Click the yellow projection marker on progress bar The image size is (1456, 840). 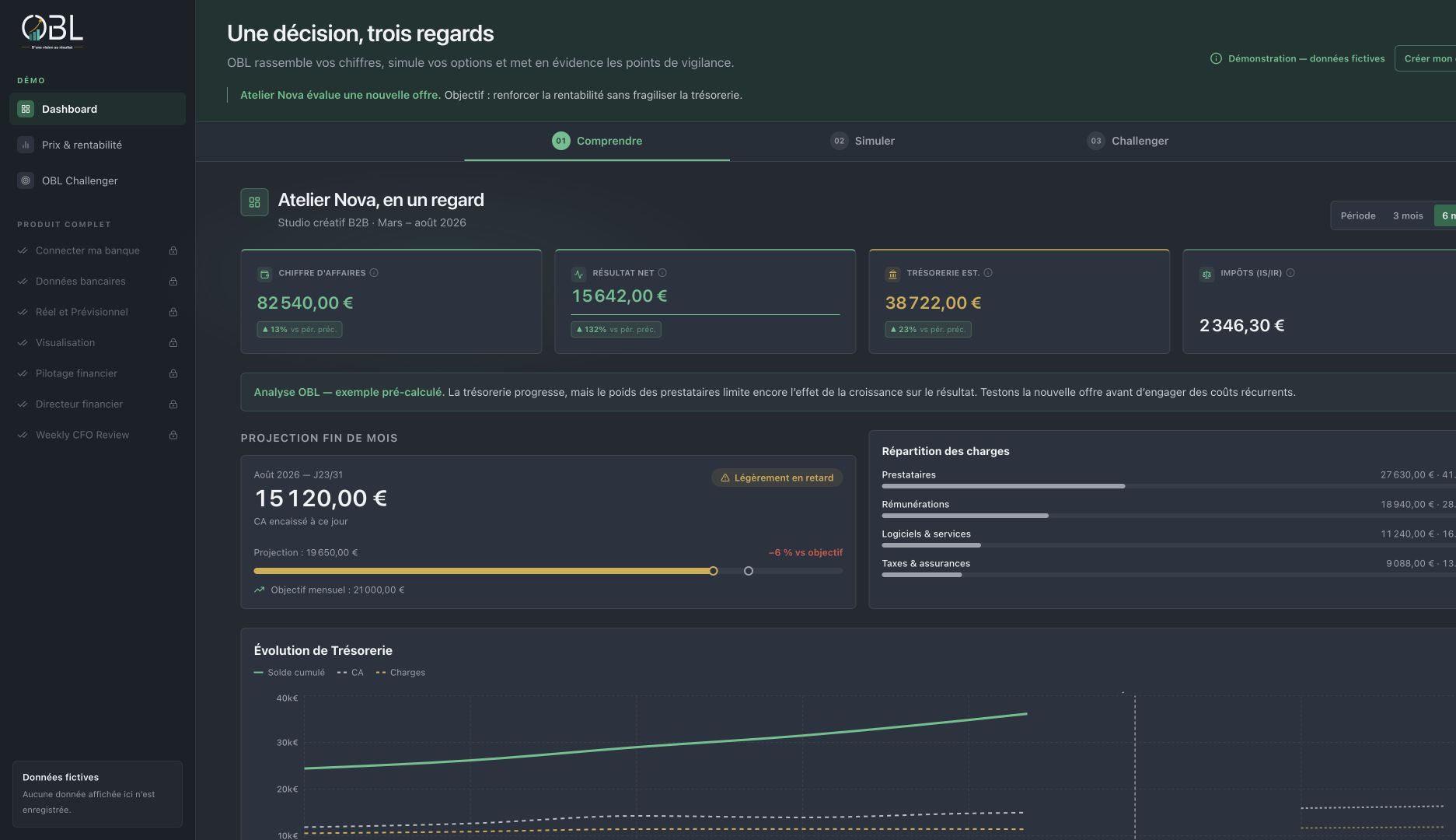click(x=714, y=571)
